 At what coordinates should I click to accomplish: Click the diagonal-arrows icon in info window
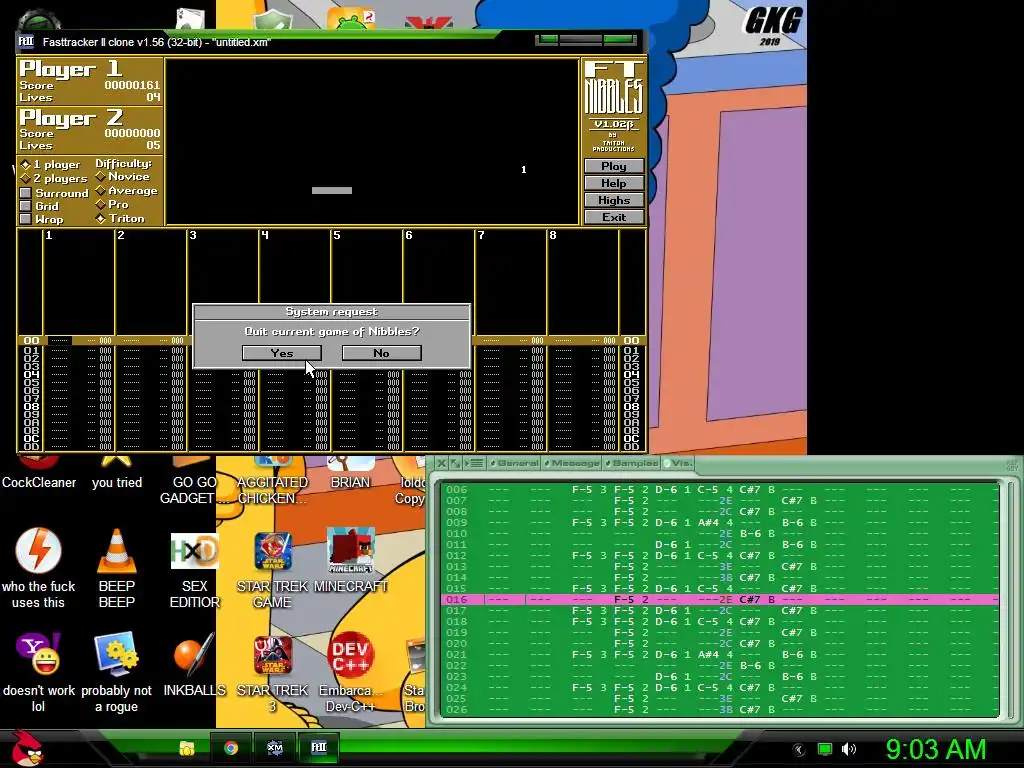coord(456,463)
